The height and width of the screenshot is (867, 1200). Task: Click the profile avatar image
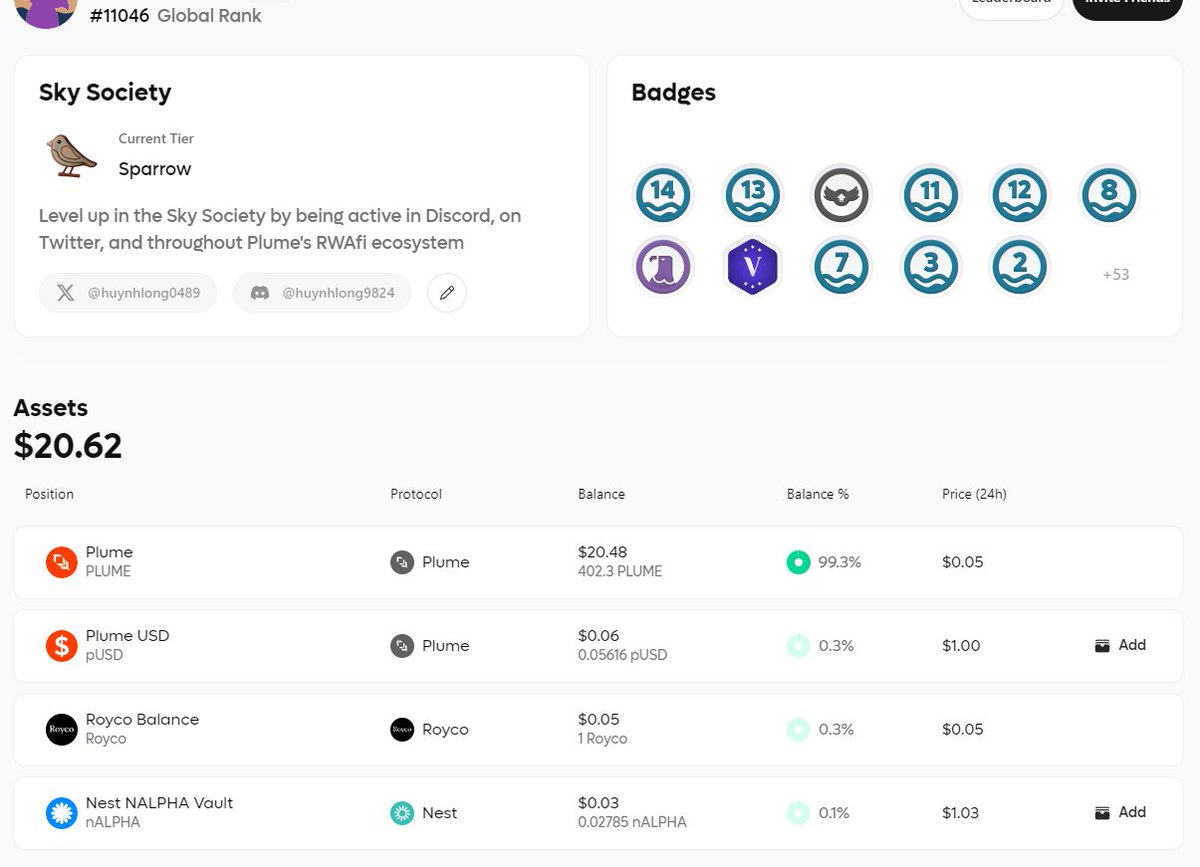(47, 12)
